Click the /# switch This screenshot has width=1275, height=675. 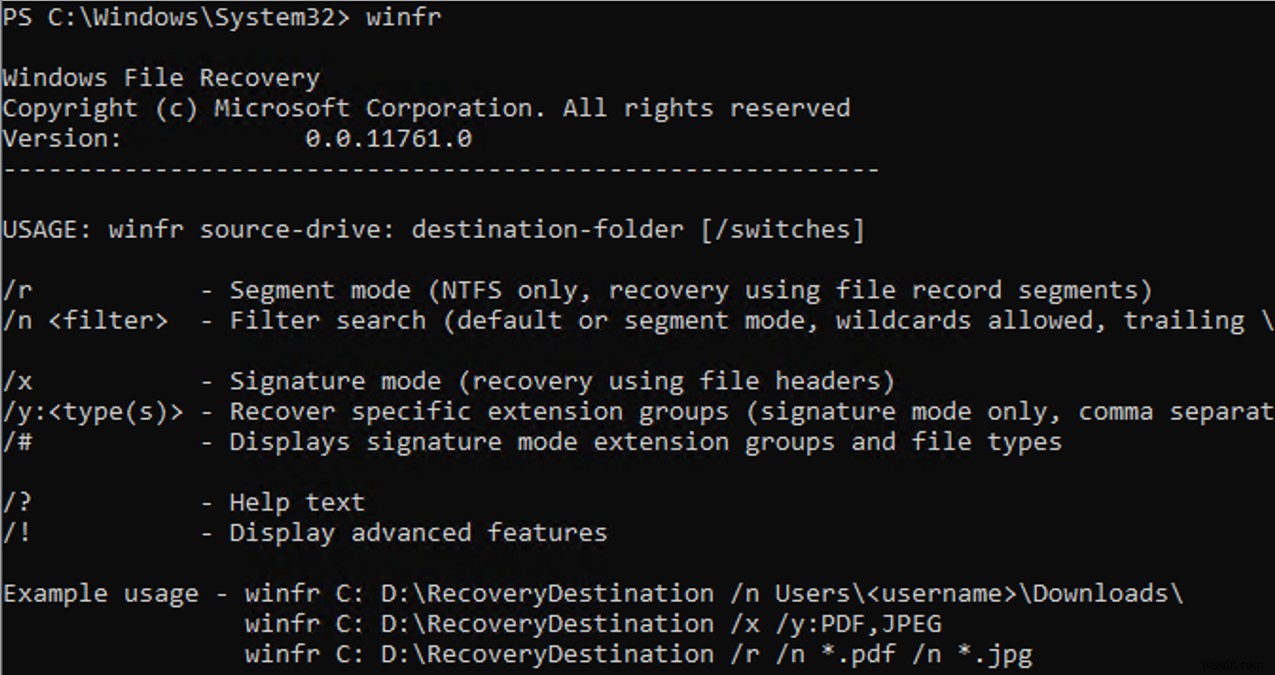(18, 442)
